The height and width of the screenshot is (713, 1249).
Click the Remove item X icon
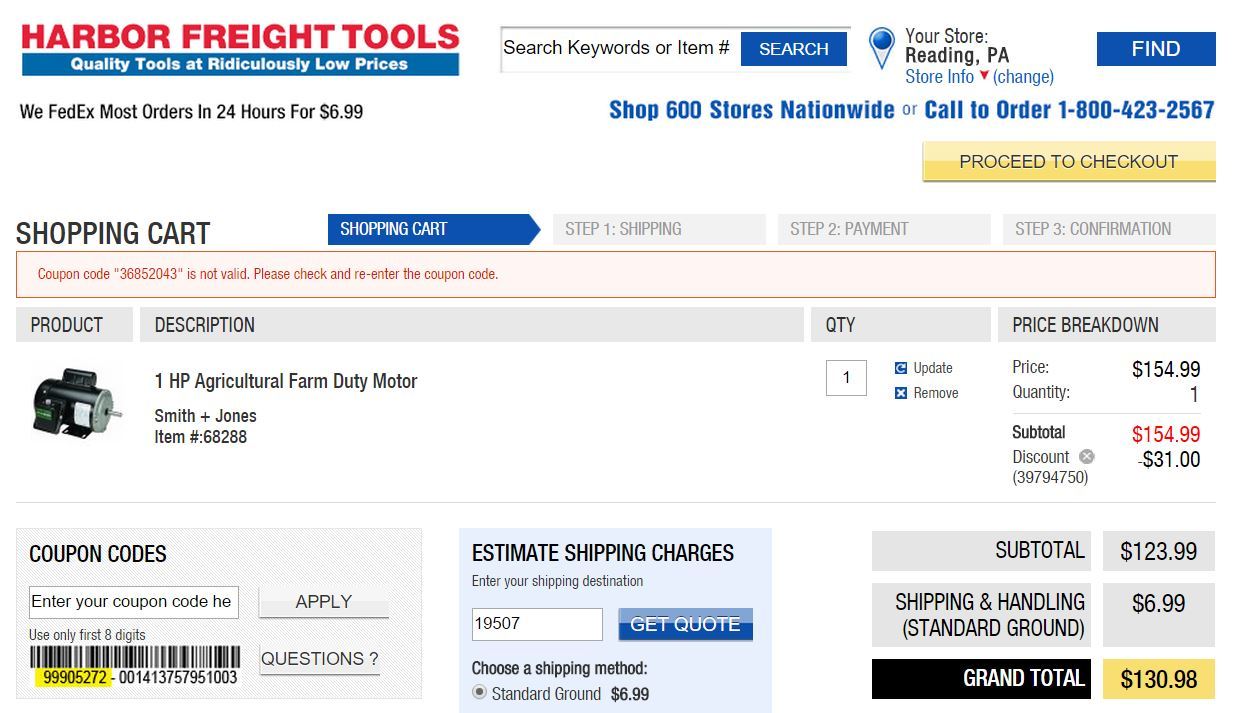(x=901, y=393)
